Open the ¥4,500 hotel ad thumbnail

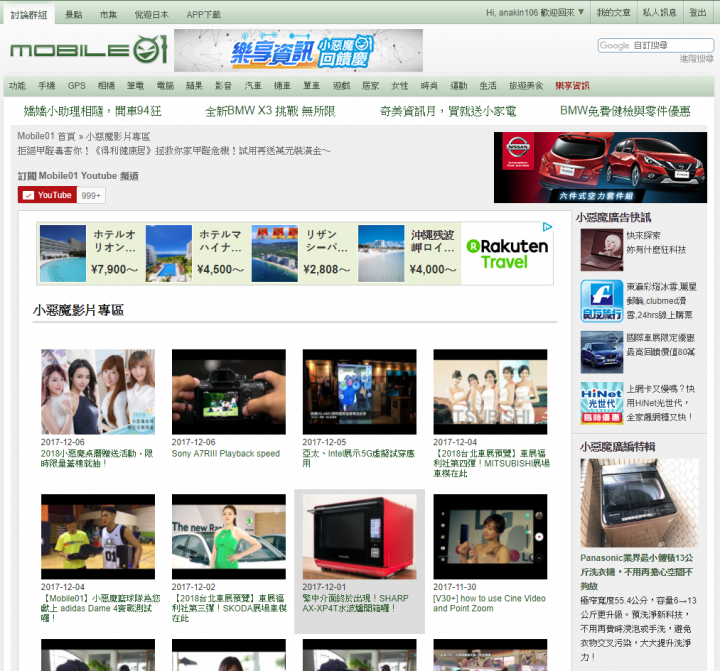pos(169,253)
